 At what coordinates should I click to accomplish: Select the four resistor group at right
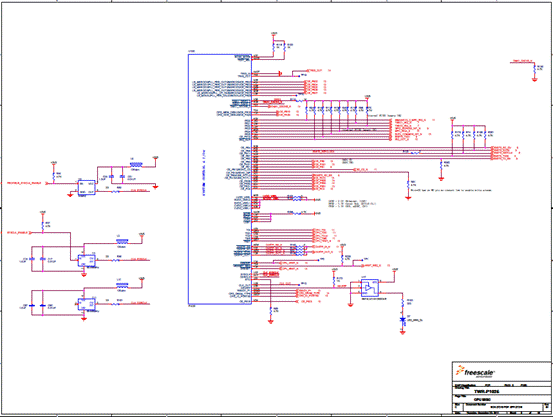(469, 134)
